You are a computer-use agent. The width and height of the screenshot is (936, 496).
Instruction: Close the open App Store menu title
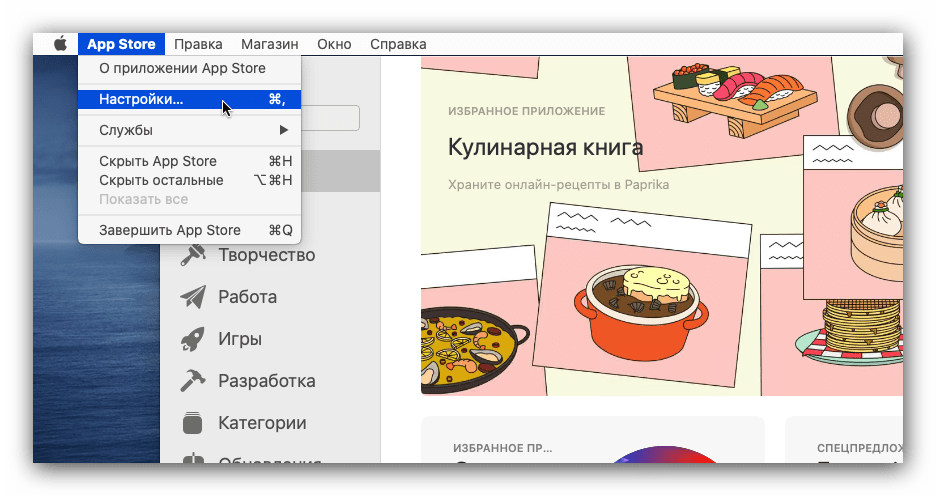(x=121, y=44)
